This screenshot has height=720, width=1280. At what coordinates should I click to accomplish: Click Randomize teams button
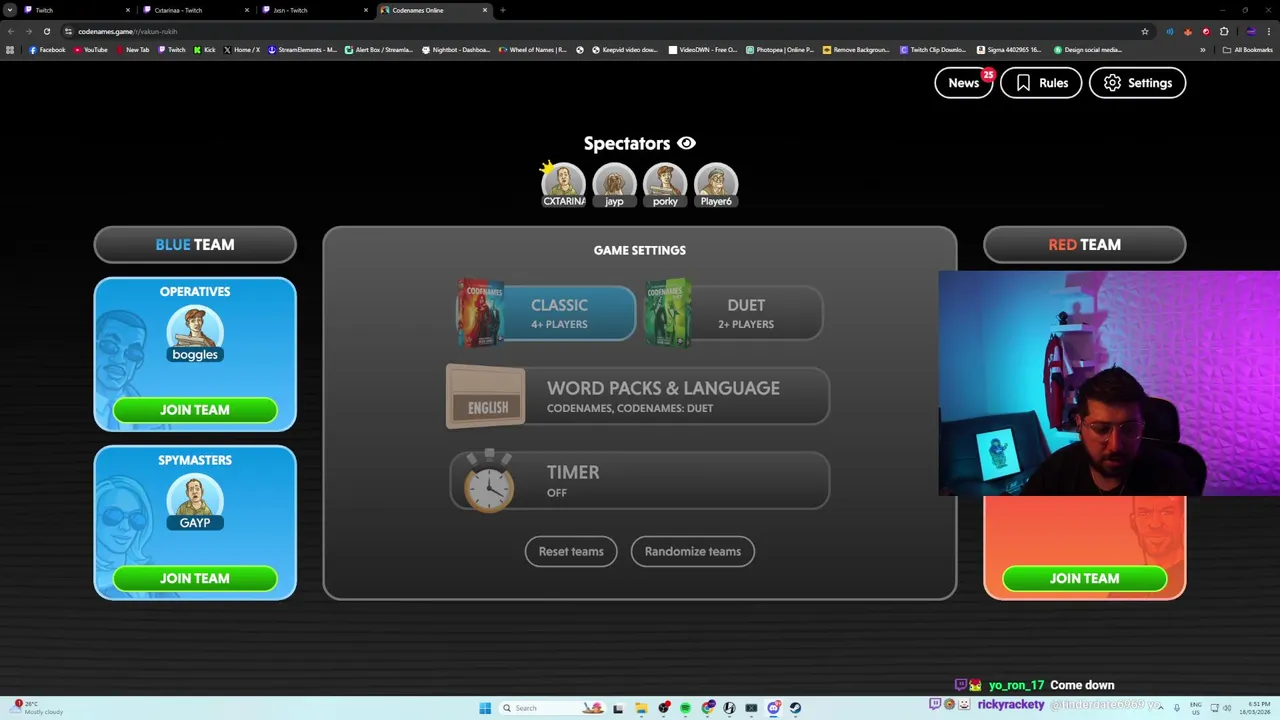coord(693,551)
